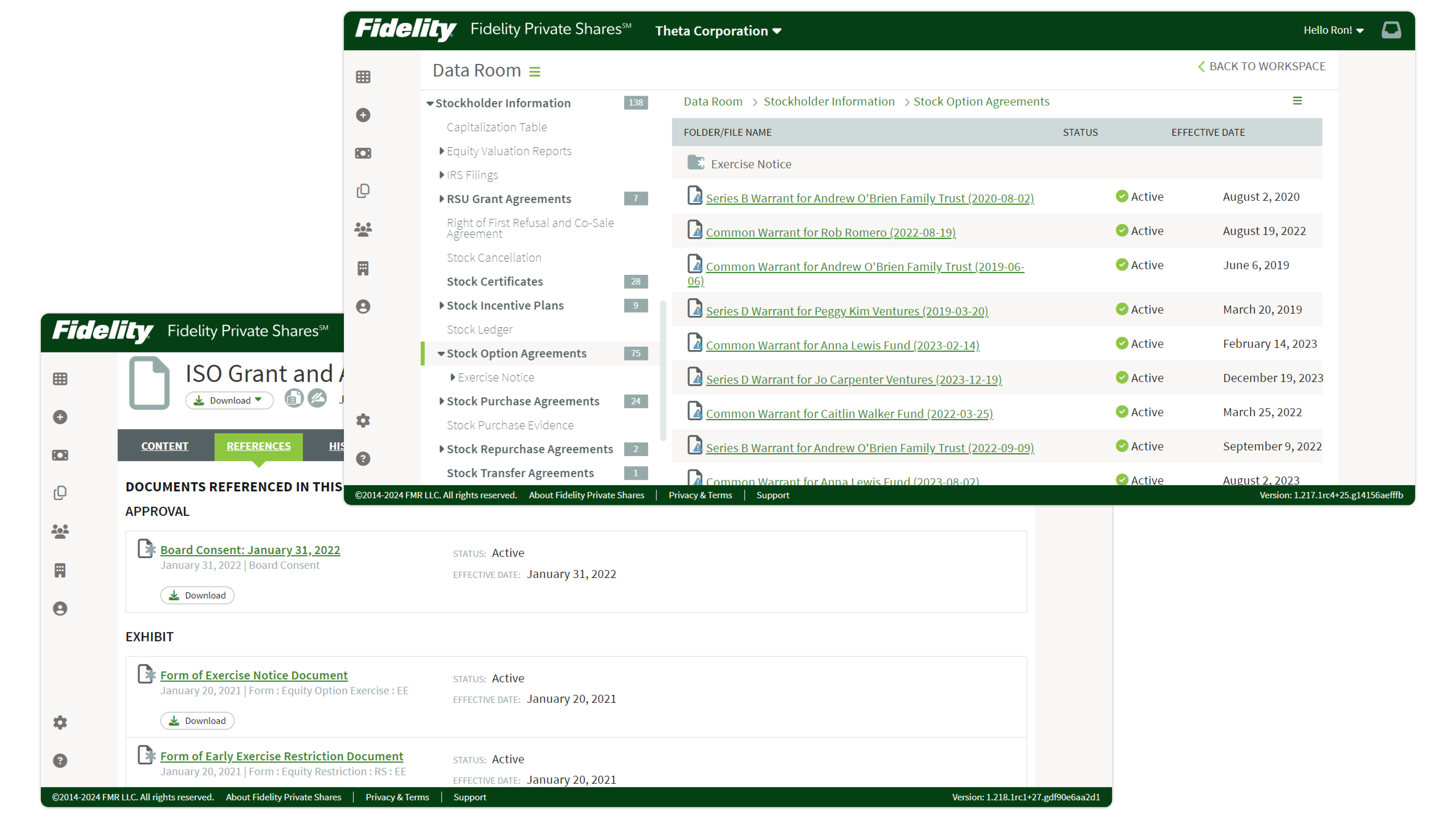Go to the Stockholder Information breadcrumb
This screenshot has height=819, width=1456.
[829, 101]
